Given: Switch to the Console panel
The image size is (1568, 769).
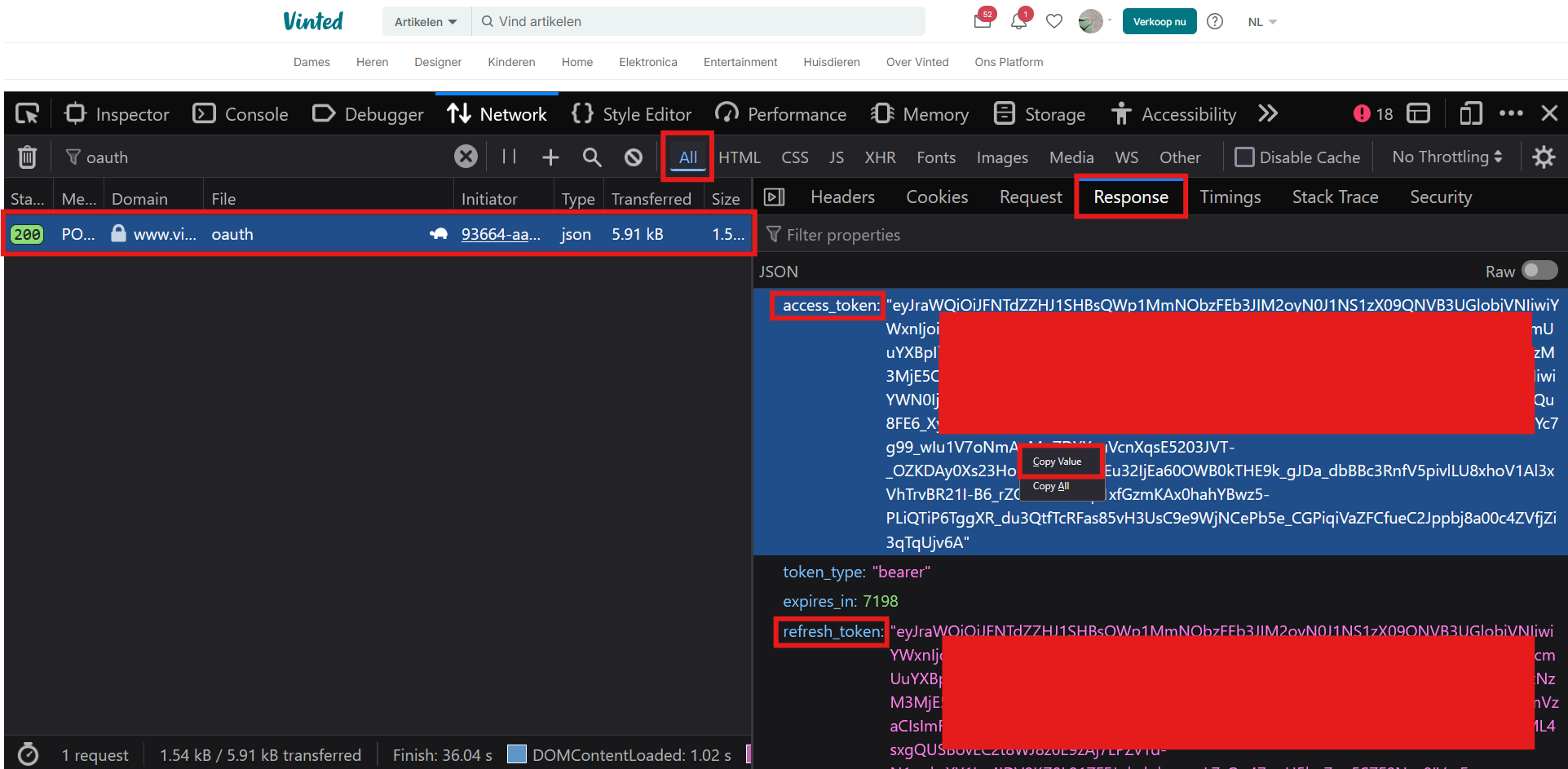Looking at the screenshot, I should [241, 114].
